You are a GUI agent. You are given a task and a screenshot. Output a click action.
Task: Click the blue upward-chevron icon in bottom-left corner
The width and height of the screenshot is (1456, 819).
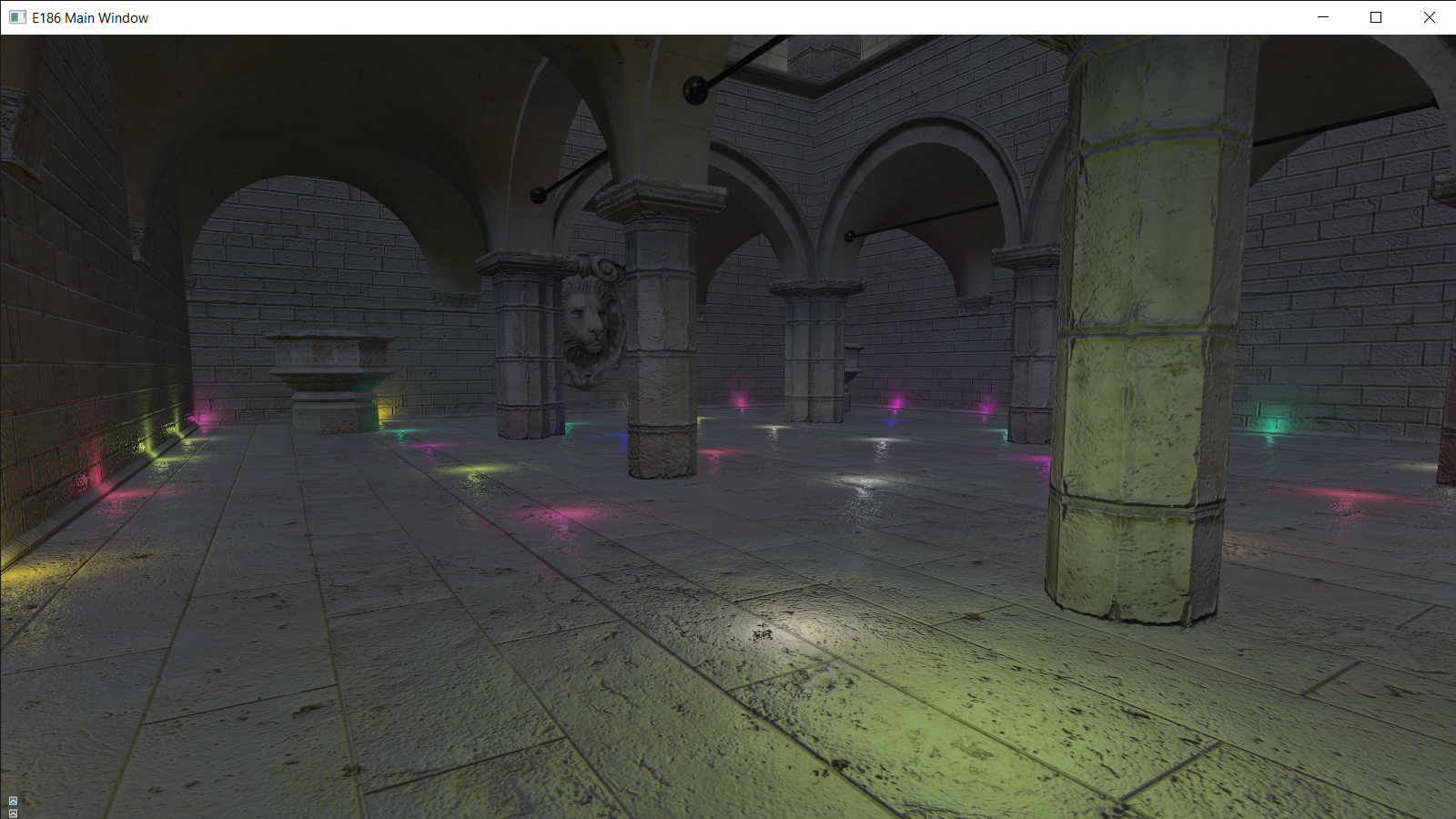click(13, 801)
